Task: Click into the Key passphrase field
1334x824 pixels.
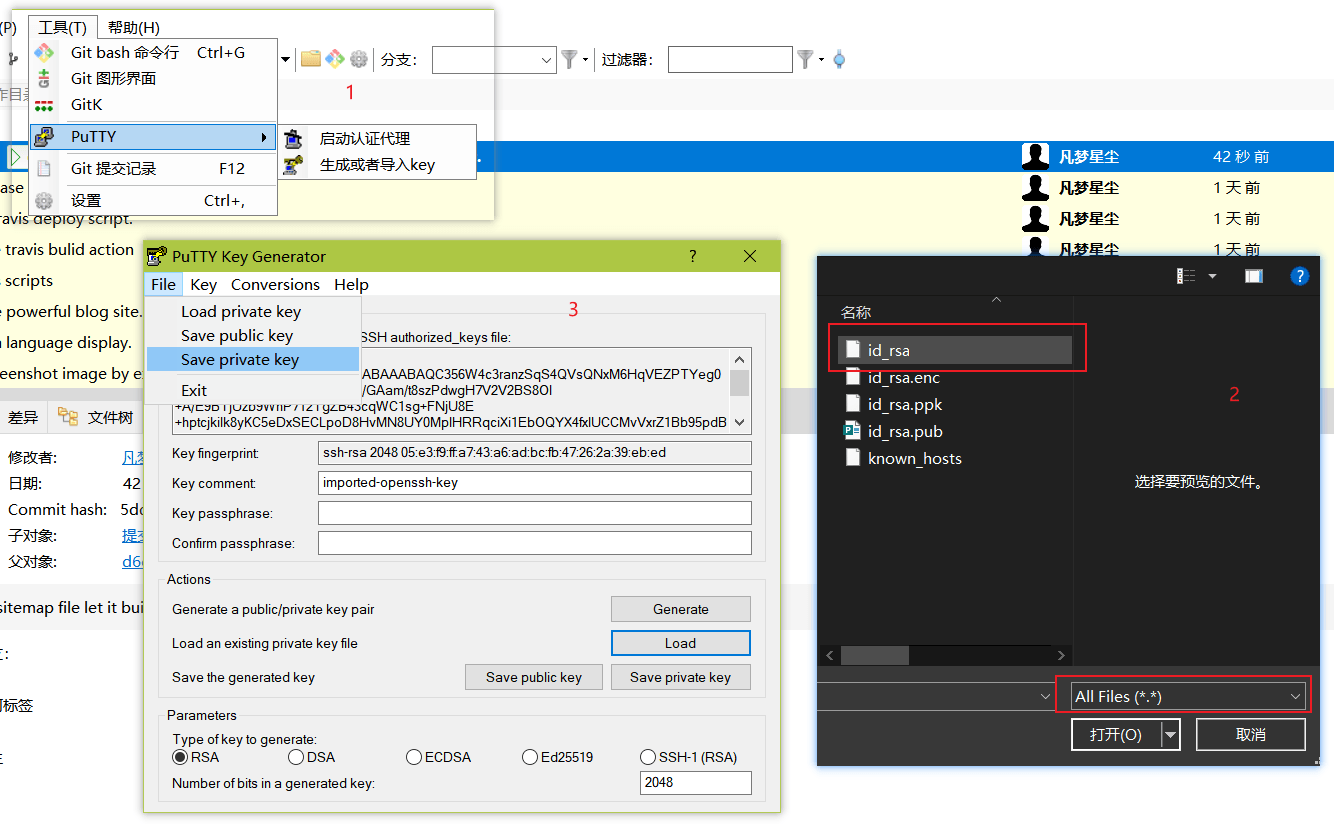Action: [534, 513]
